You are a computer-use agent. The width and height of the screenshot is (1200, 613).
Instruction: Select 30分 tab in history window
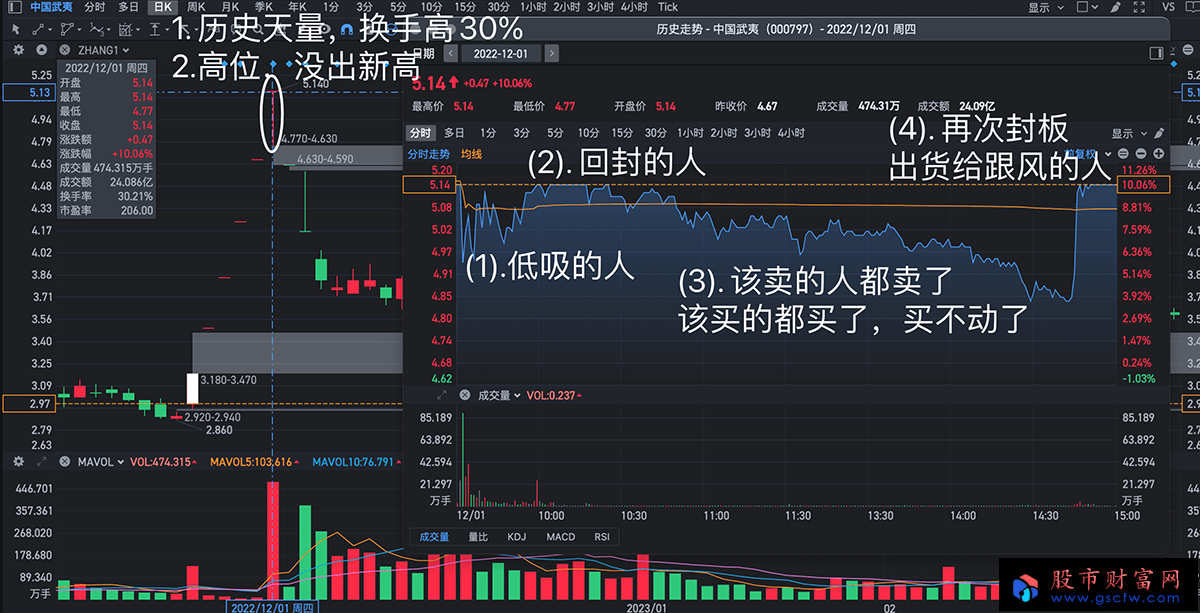coord(656,133)
